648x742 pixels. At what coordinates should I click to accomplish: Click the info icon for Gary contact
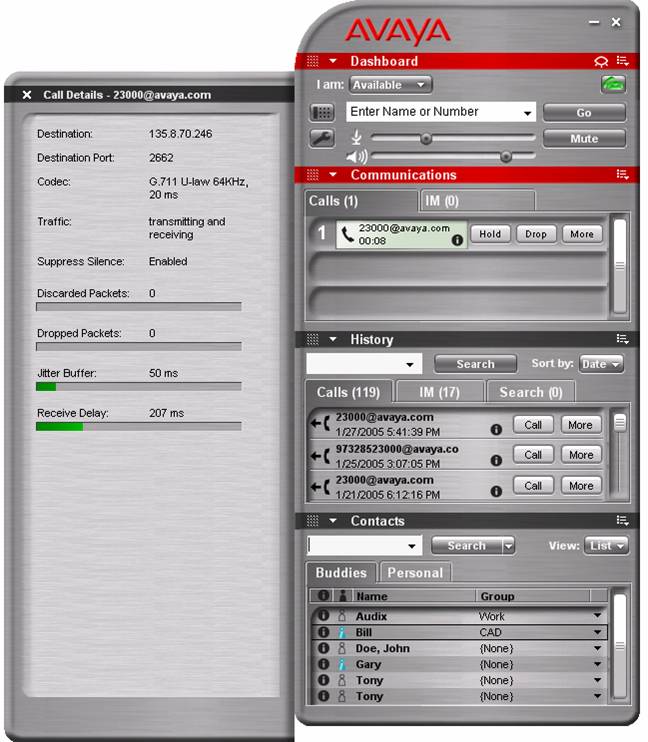pyautogui.click(x=323, y=664)
